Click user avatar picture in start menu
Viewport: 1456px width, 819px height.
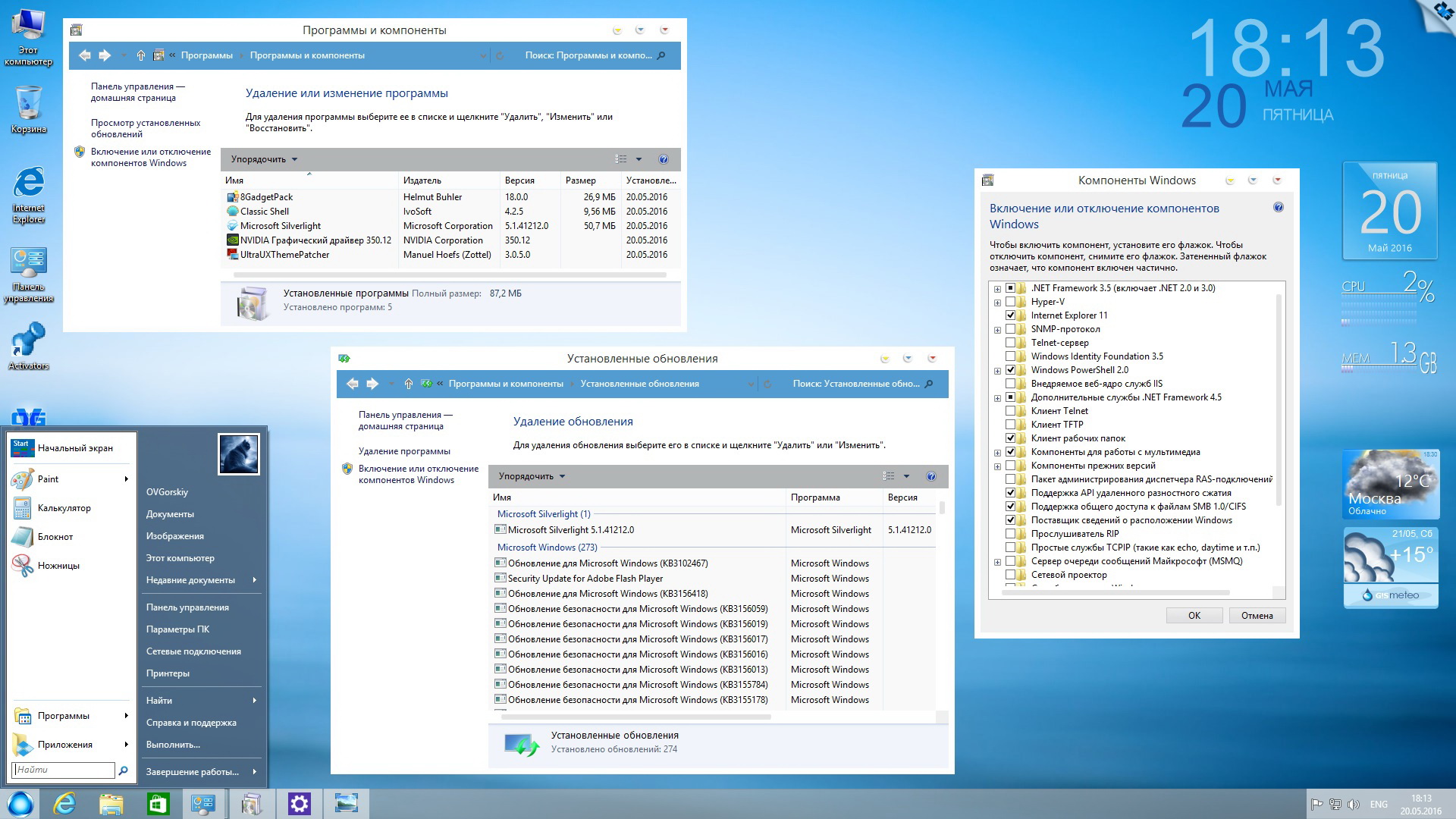tap(239, 454)
